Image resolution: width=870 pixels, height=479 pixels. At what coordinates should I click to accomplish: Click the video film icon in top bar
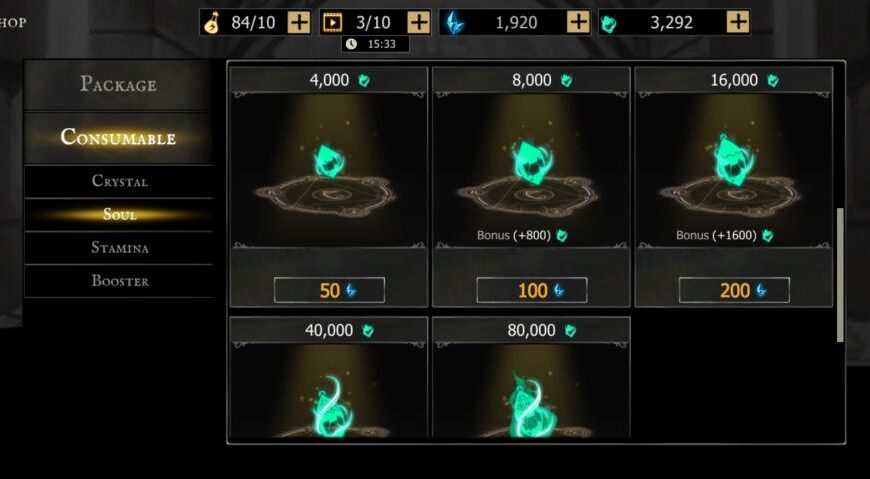(x=332, y=23)
